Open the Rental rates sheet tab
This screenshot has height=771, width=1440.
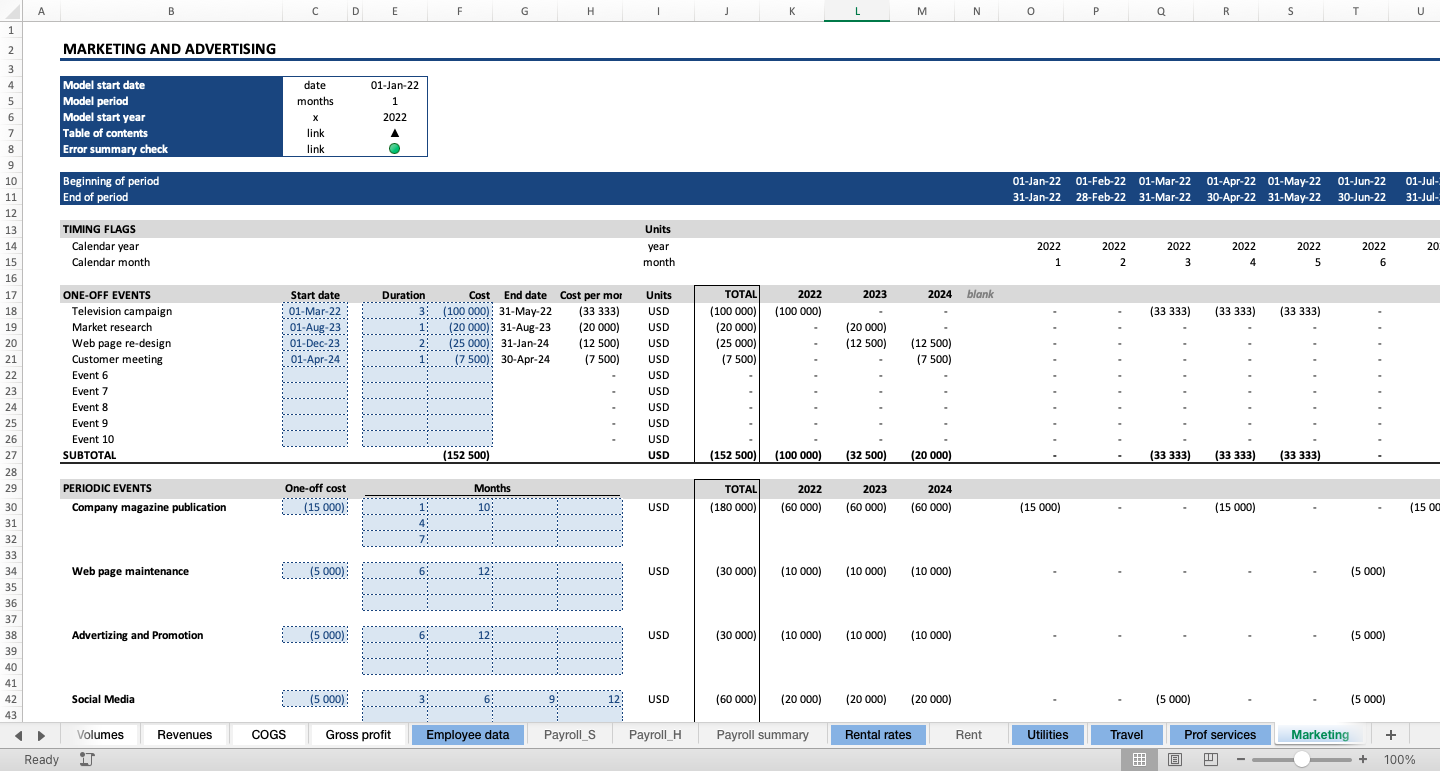point(878,735)
